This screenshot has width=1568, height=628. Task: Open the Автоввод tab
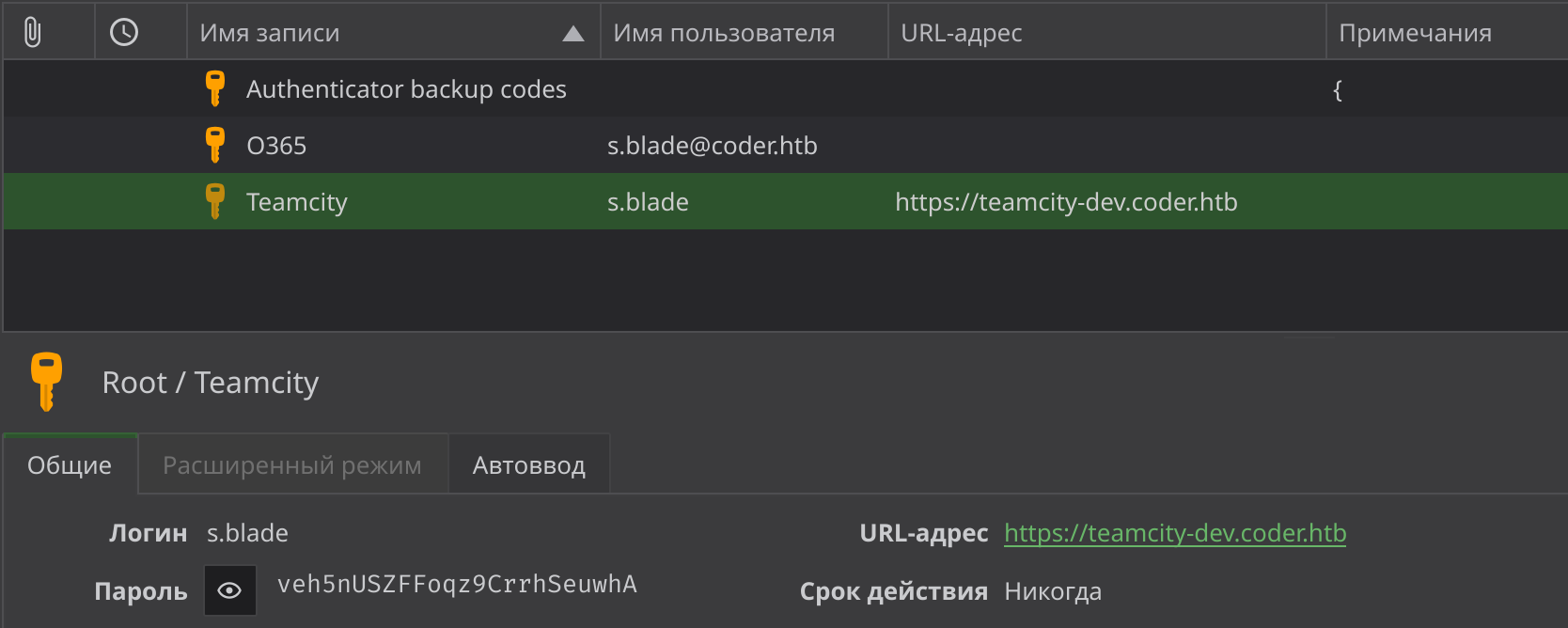[x=529, y=464]
